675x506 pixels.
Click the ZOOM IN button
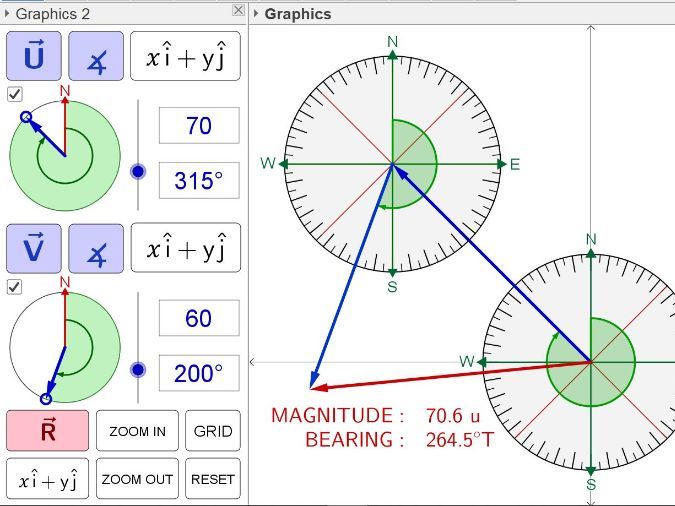(137, 431)
